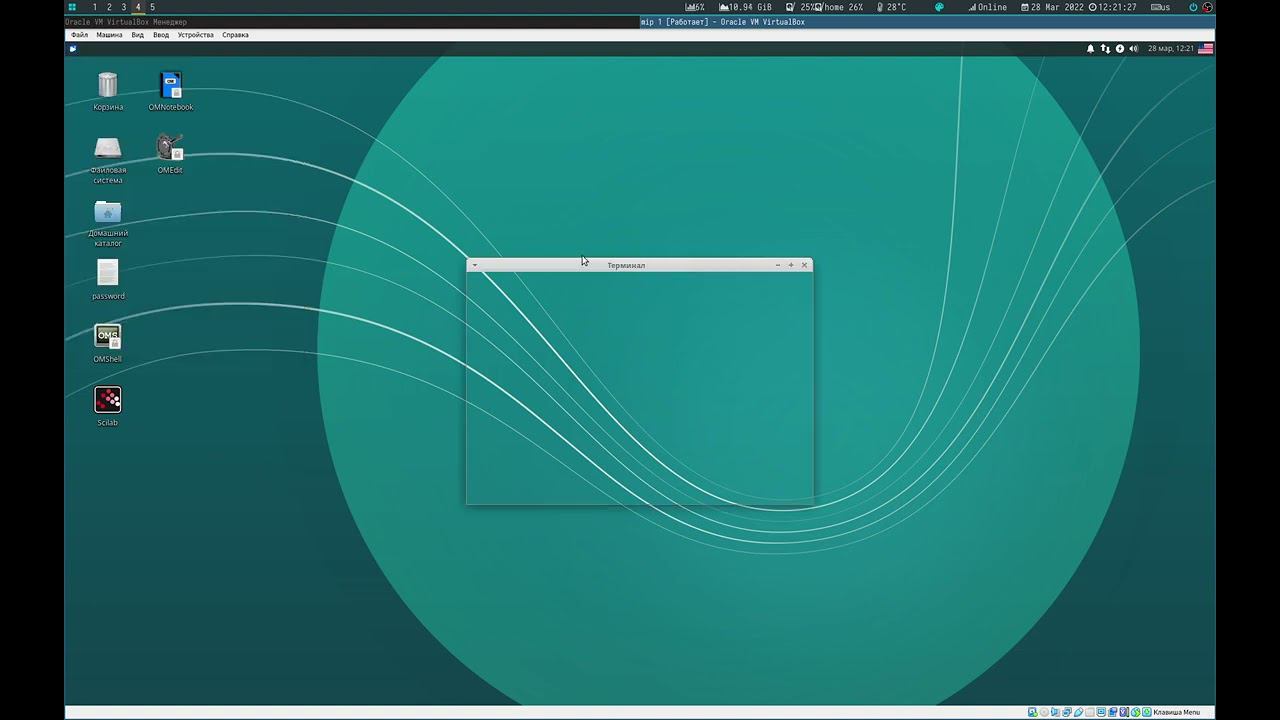
Task: Open the Машина menu
Action: coord(109,35)
